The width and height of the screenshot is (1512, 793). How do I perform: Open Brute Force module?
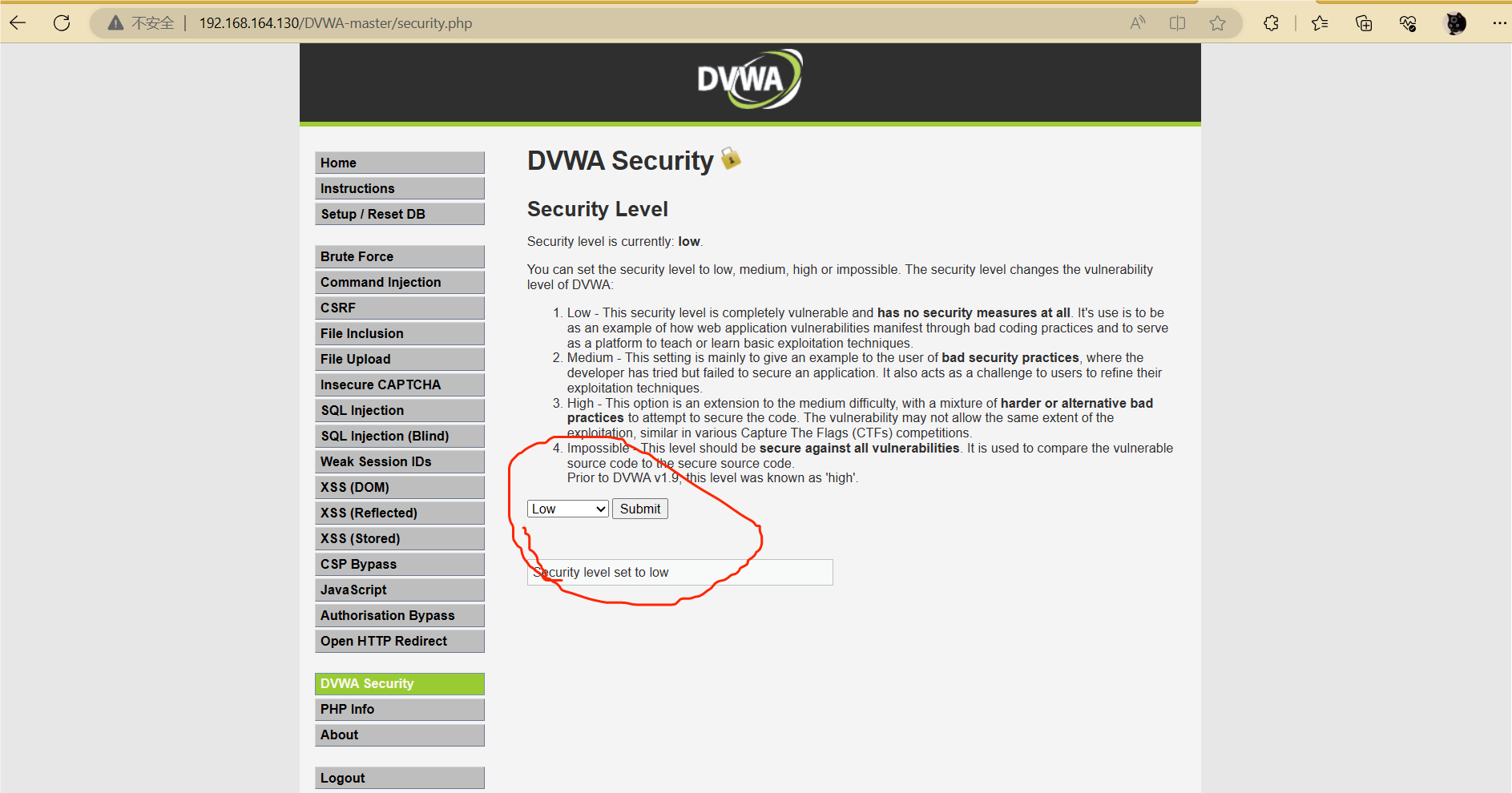(x=400, y=256)
